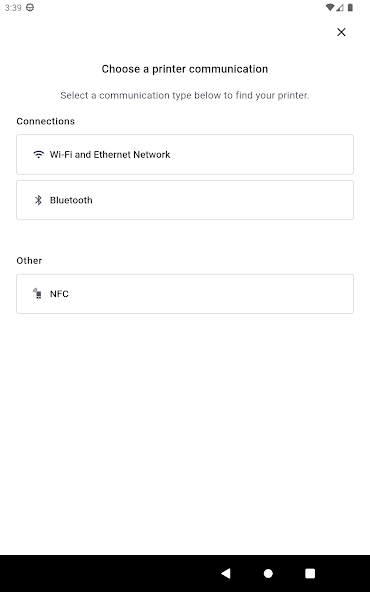This screenshot has height=592, width=370.
Task: Click the Bluetooth symbol icon
Action: pos(38,200)
